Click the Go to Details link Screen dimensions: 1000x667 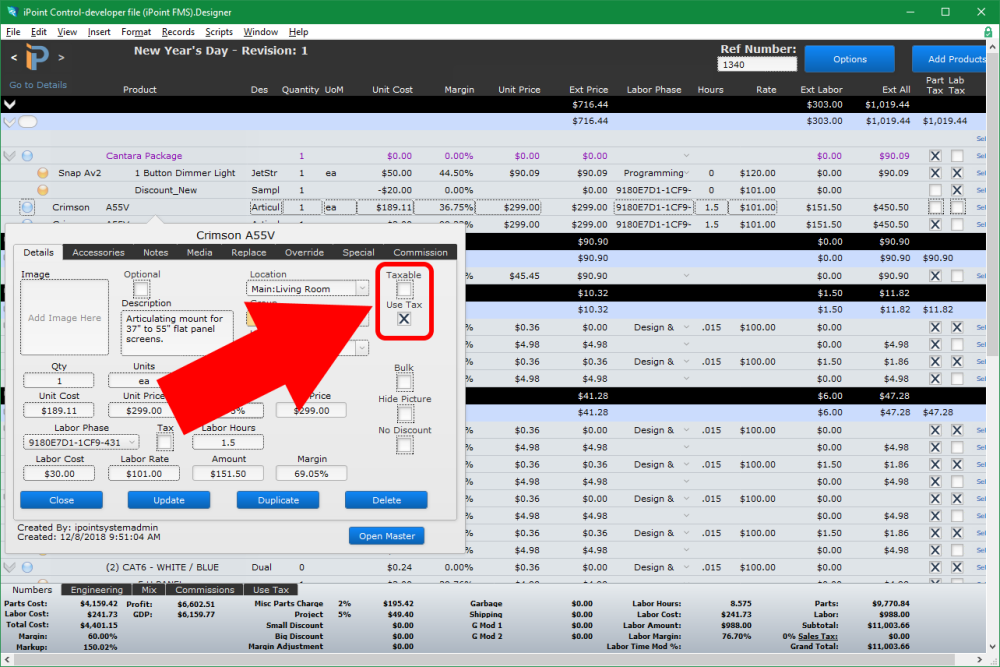pyautogui.click(x=42, y=85)
